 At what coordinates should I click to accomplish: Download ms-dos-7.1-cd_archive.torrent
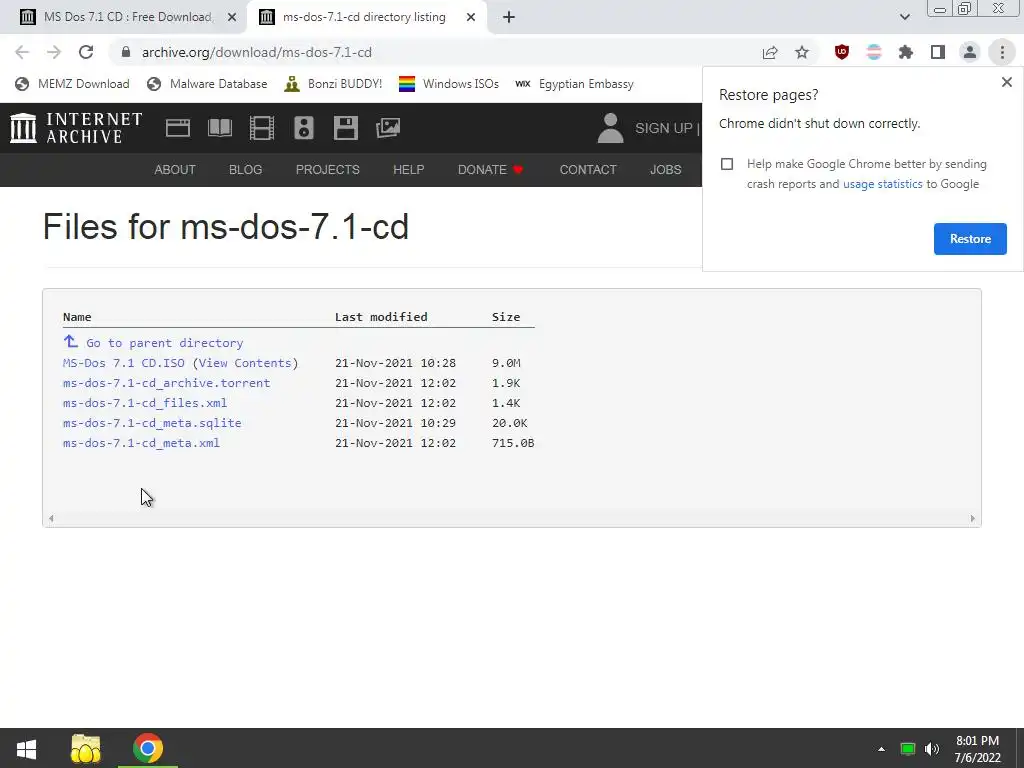tap(167, 383)
